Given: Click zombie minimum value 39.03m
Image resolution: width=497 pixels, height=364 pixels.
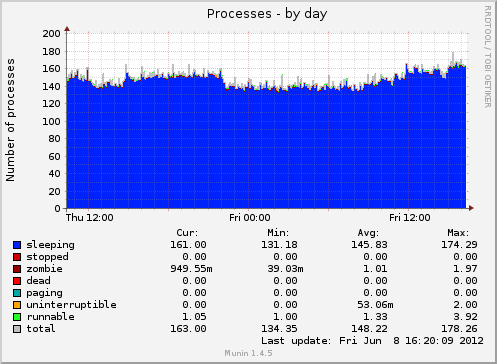Looking at the screenshot, I should coord(285,269).
